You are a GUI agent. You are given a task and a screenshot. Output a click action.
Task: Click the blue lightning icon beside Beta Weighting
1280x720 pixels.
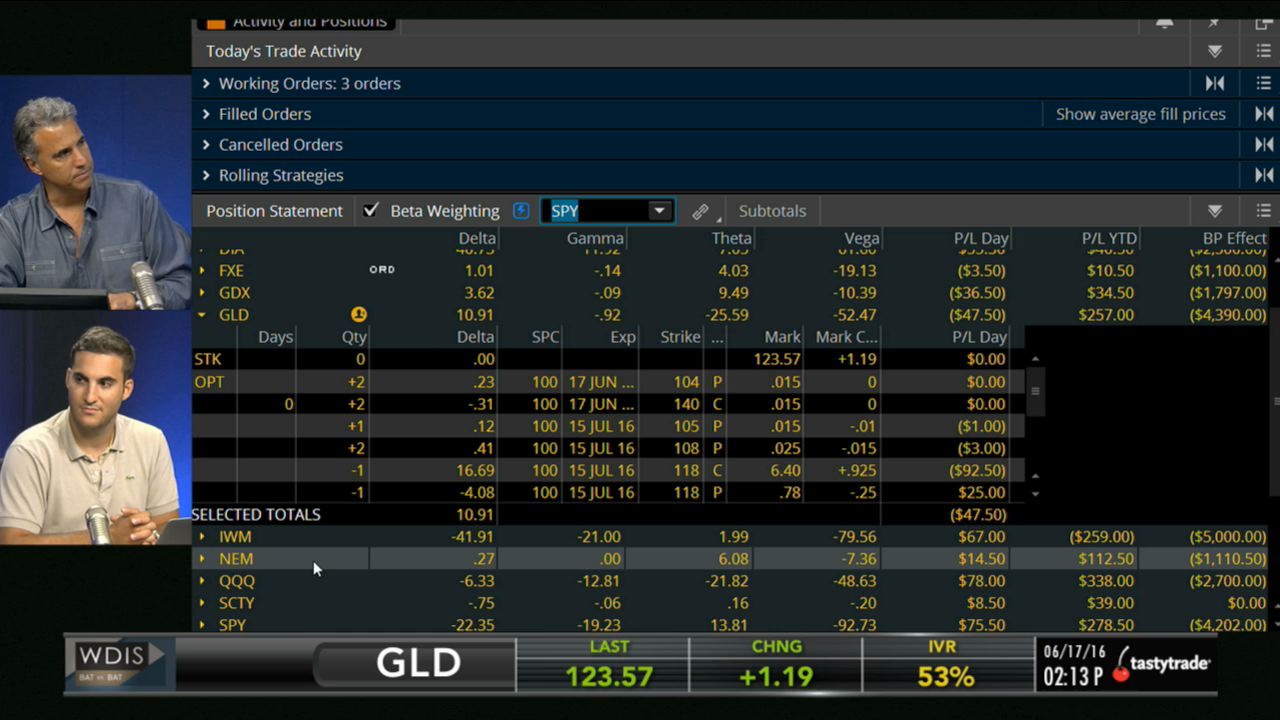(520, 211)
